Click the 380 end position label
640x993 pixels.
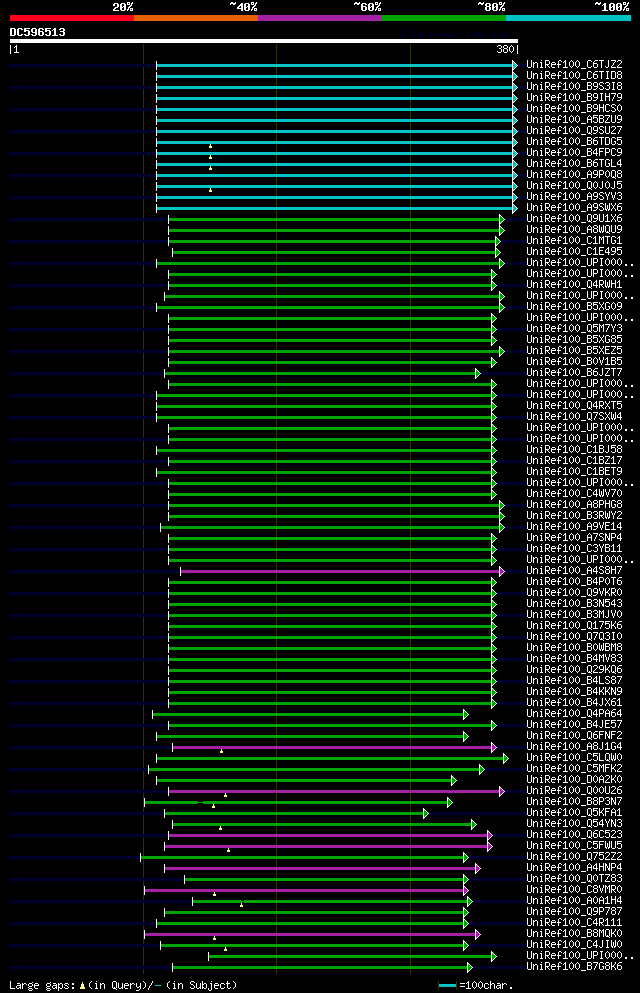click(505, 49)
